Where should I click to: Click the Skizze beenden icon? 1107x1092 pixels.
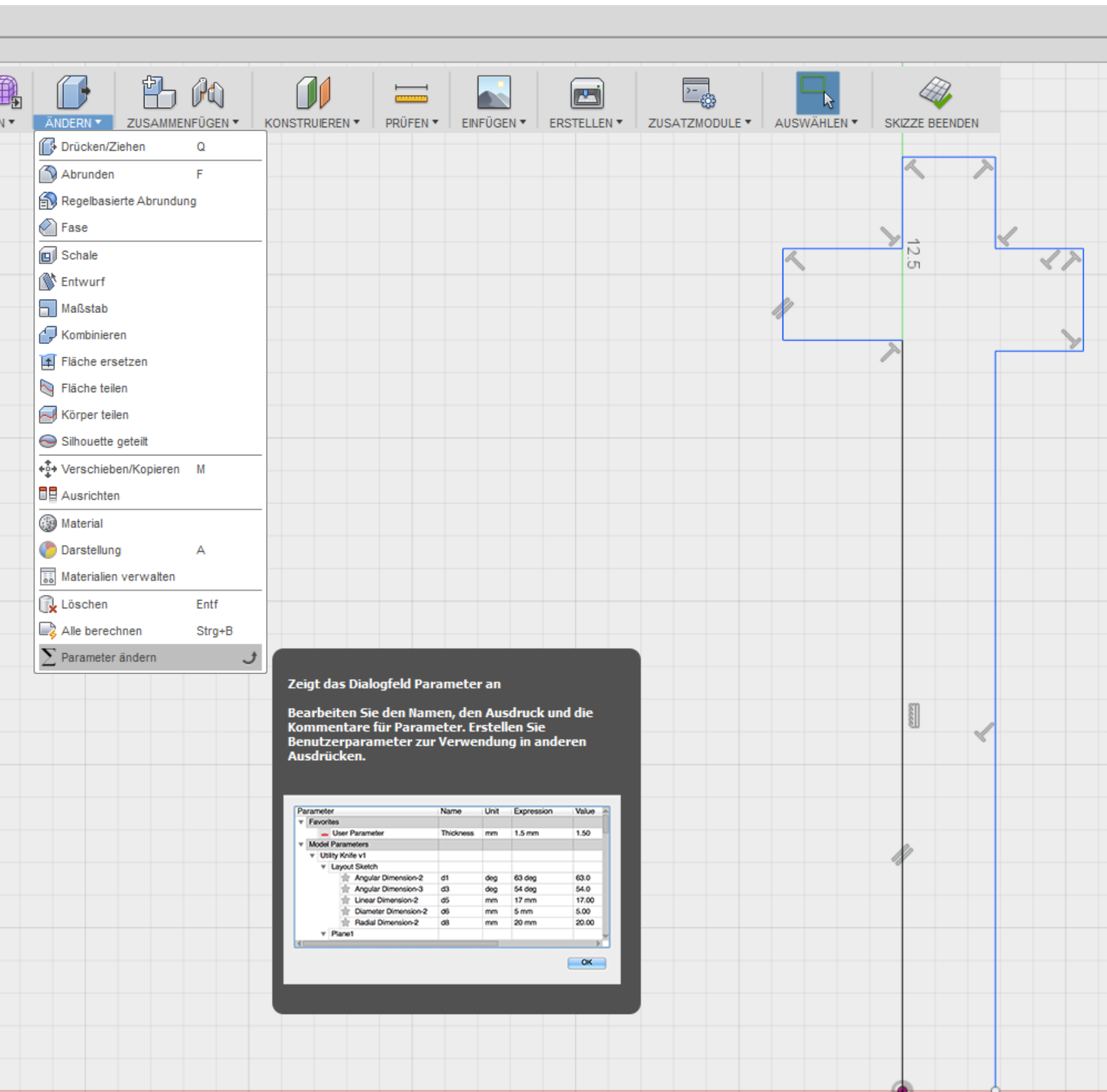935,93
